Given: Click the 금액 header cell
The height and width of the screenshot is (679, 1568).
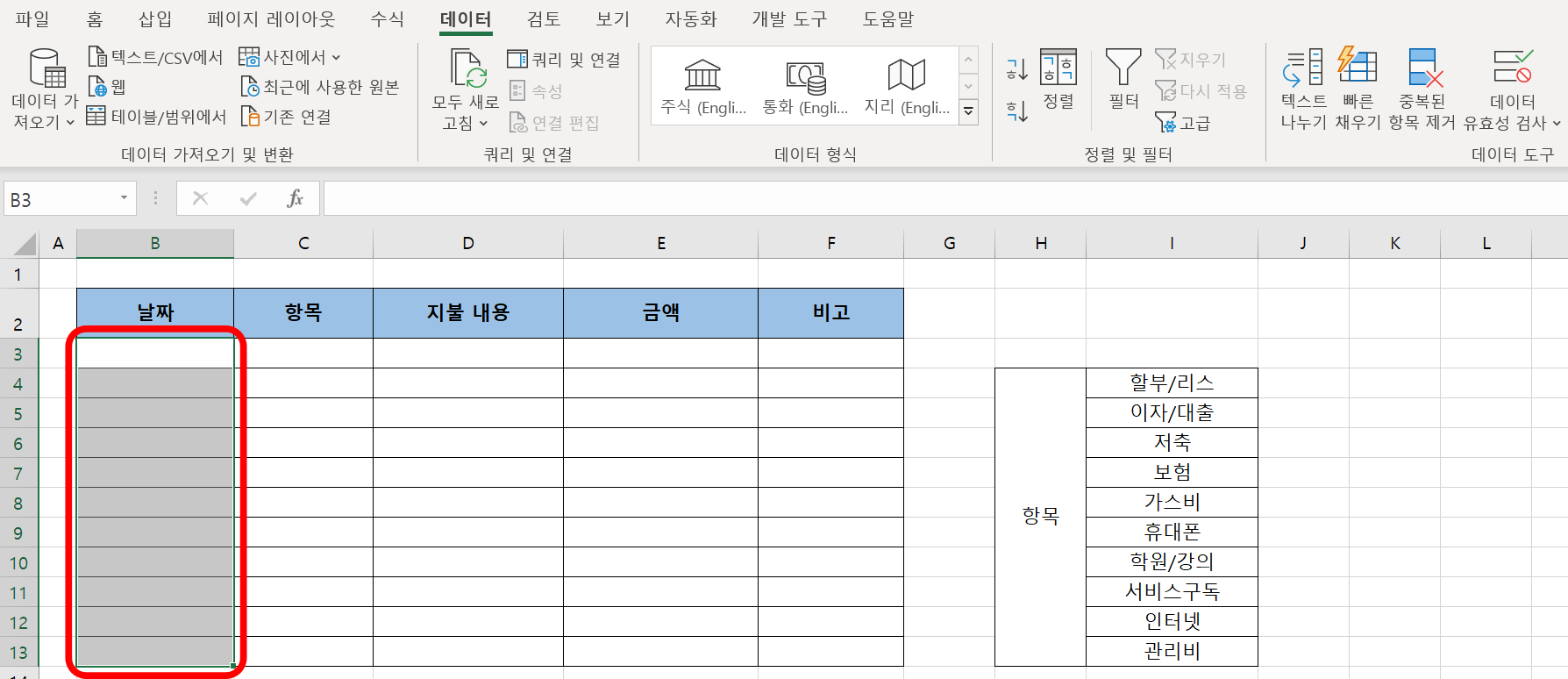Looking at the screenshot, I should coord(660,313).
